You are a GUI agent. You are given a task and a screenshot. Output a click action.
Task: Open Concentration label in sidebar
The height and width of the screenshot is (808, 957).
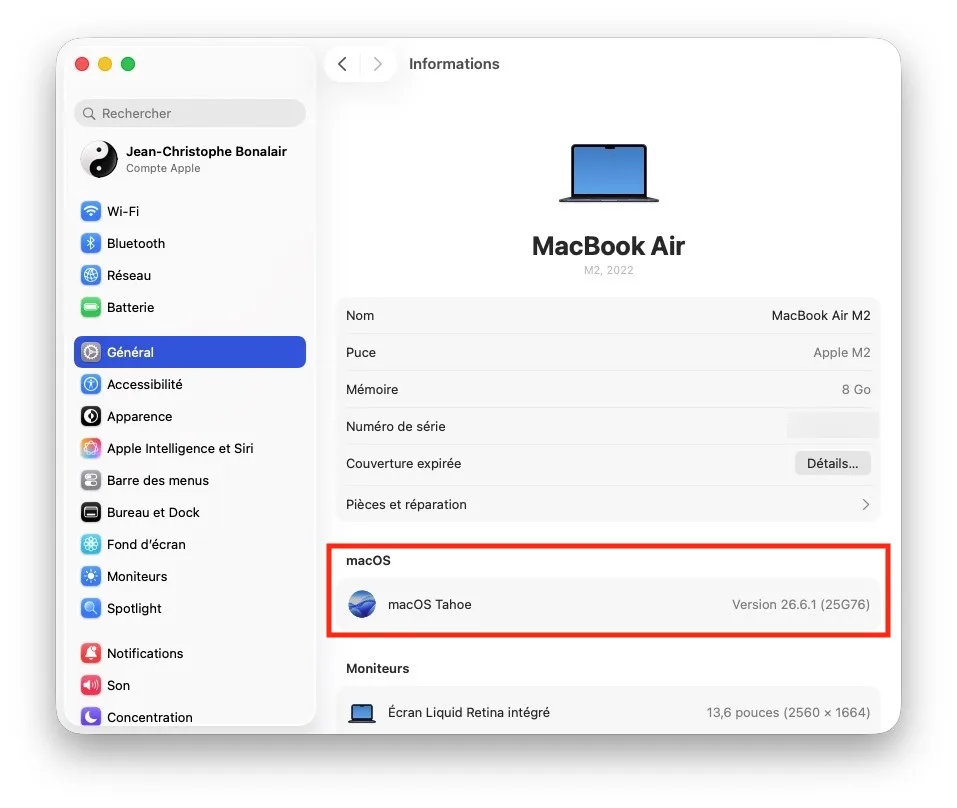coord(150,718)
